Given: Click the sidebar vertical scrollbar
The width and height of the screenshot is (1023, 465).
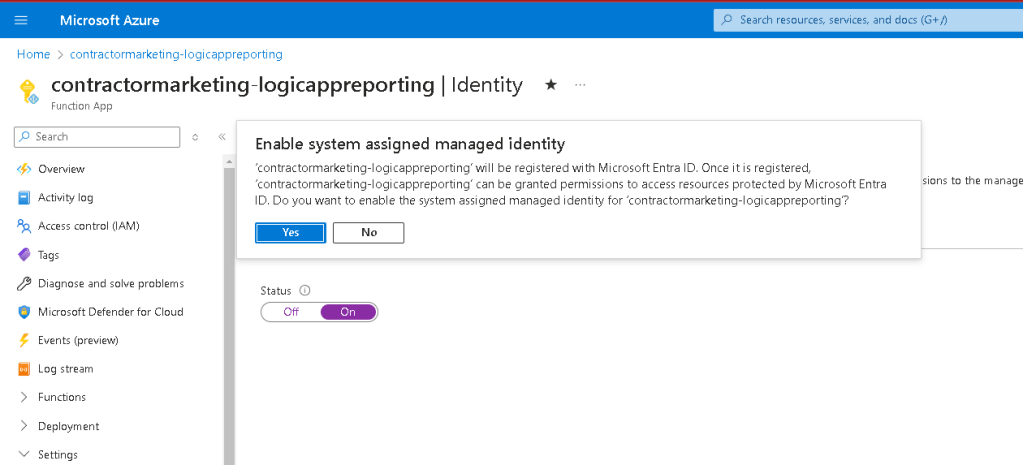Looking at the screenshot, I should (x=228, y=316).
